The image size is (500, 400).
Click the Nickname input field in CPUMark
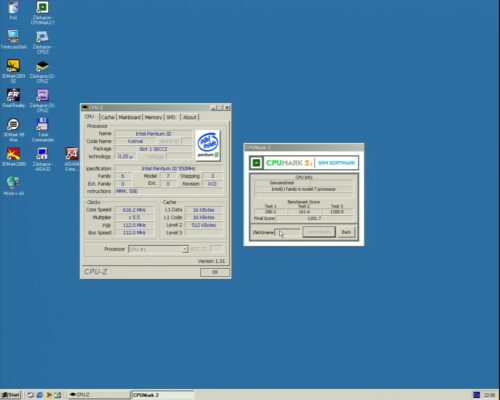click(287, 232)
